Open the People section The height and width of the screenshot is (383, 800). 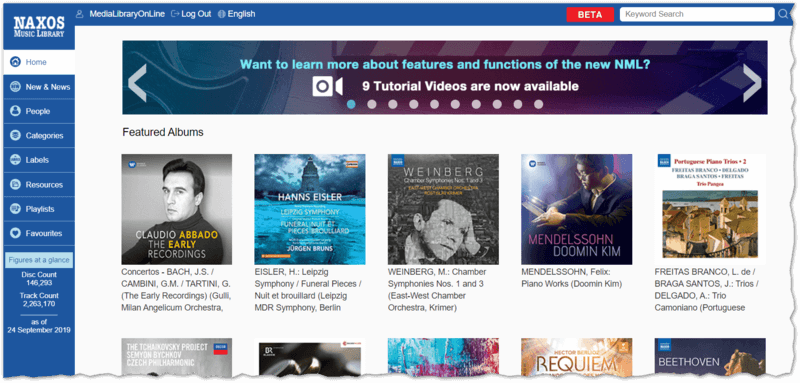click(x=39, y=111)
